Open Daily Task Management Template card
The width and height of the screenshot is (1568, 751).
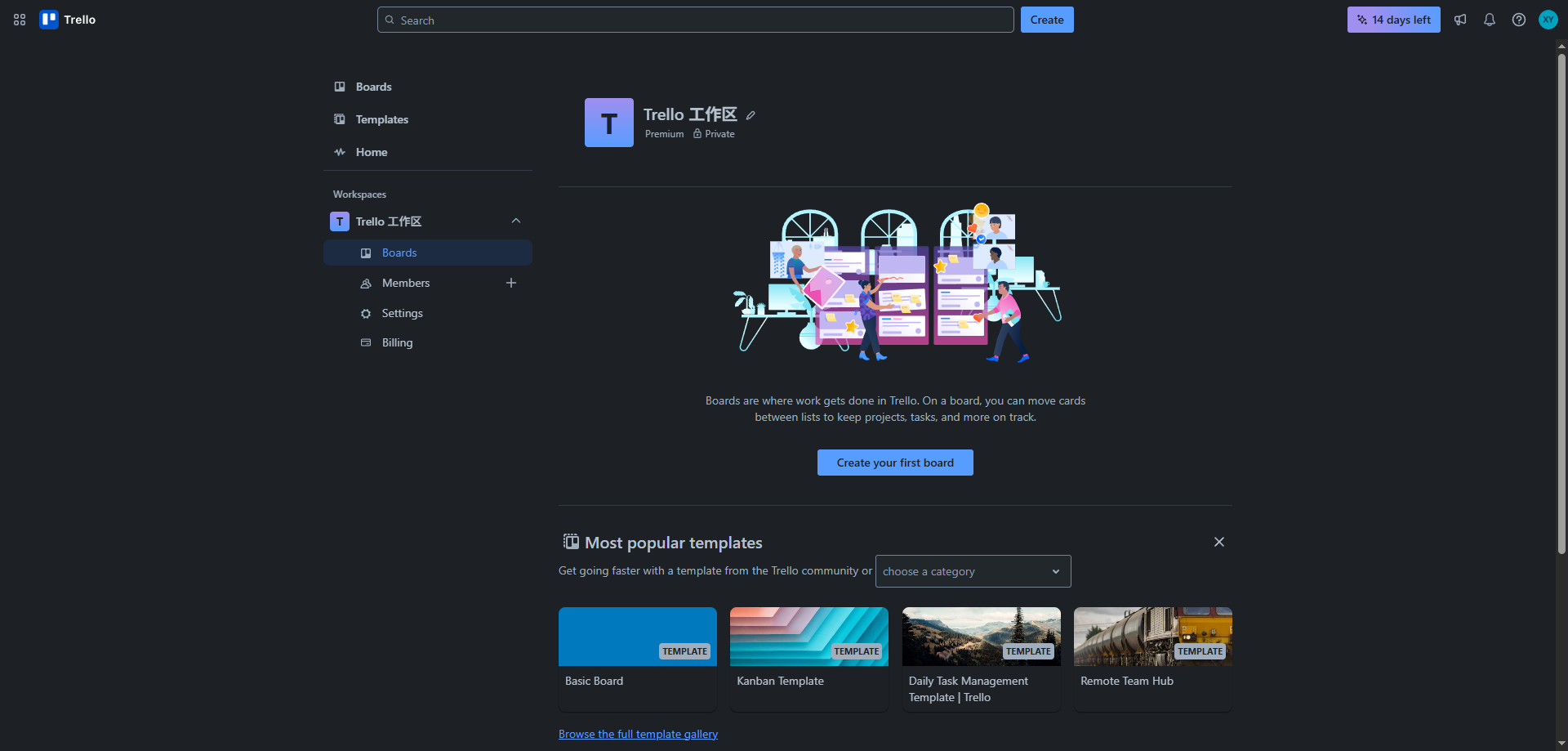click(x=982, y=659)
